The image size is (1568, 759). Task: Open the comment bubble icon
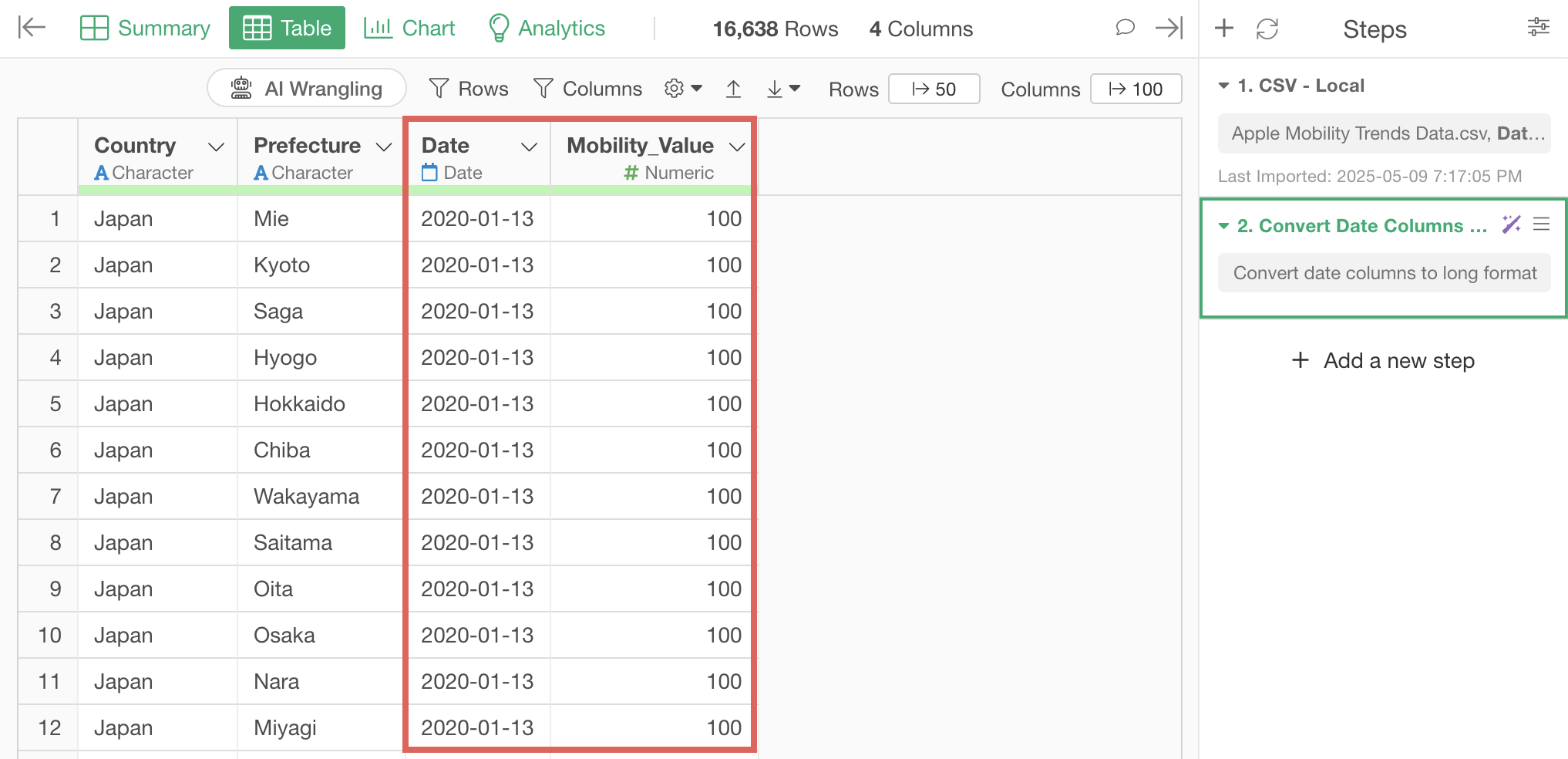(1125, 29)
